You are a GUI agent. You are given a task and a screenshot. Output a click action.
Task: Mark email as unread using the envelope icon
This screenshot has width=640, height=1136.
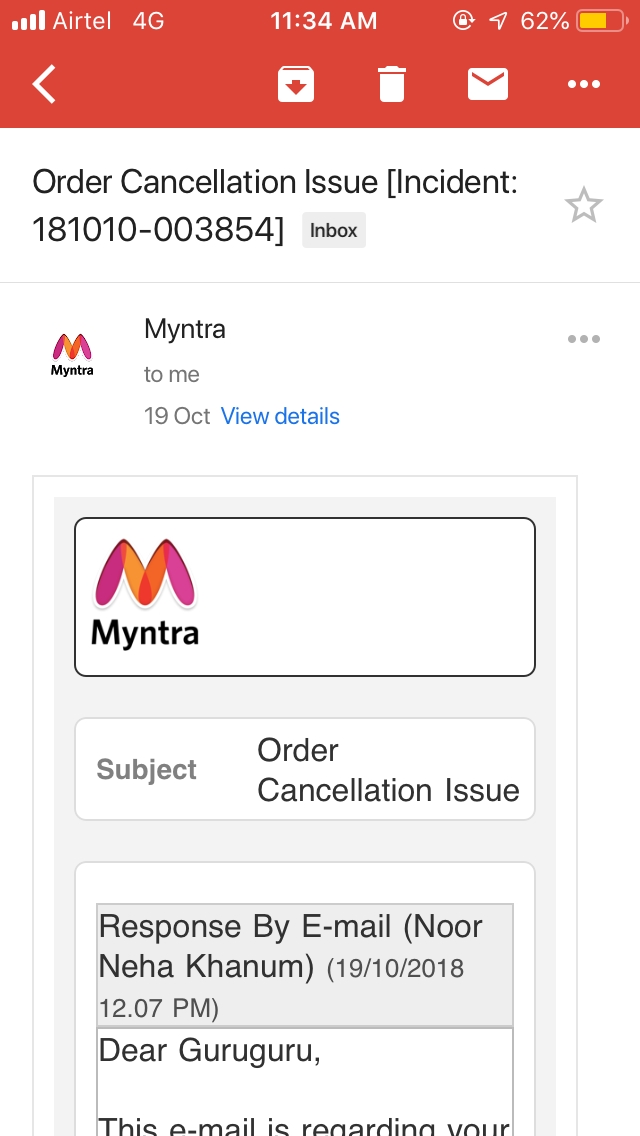pyautogui.click(x=488, y=84)
